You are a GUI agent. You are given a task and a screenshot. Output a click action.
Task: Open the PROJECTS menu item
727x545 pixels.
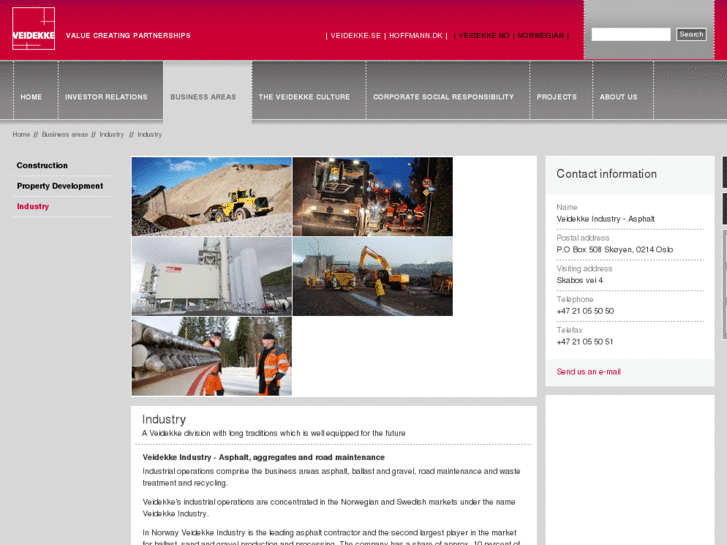pos(556,97)
